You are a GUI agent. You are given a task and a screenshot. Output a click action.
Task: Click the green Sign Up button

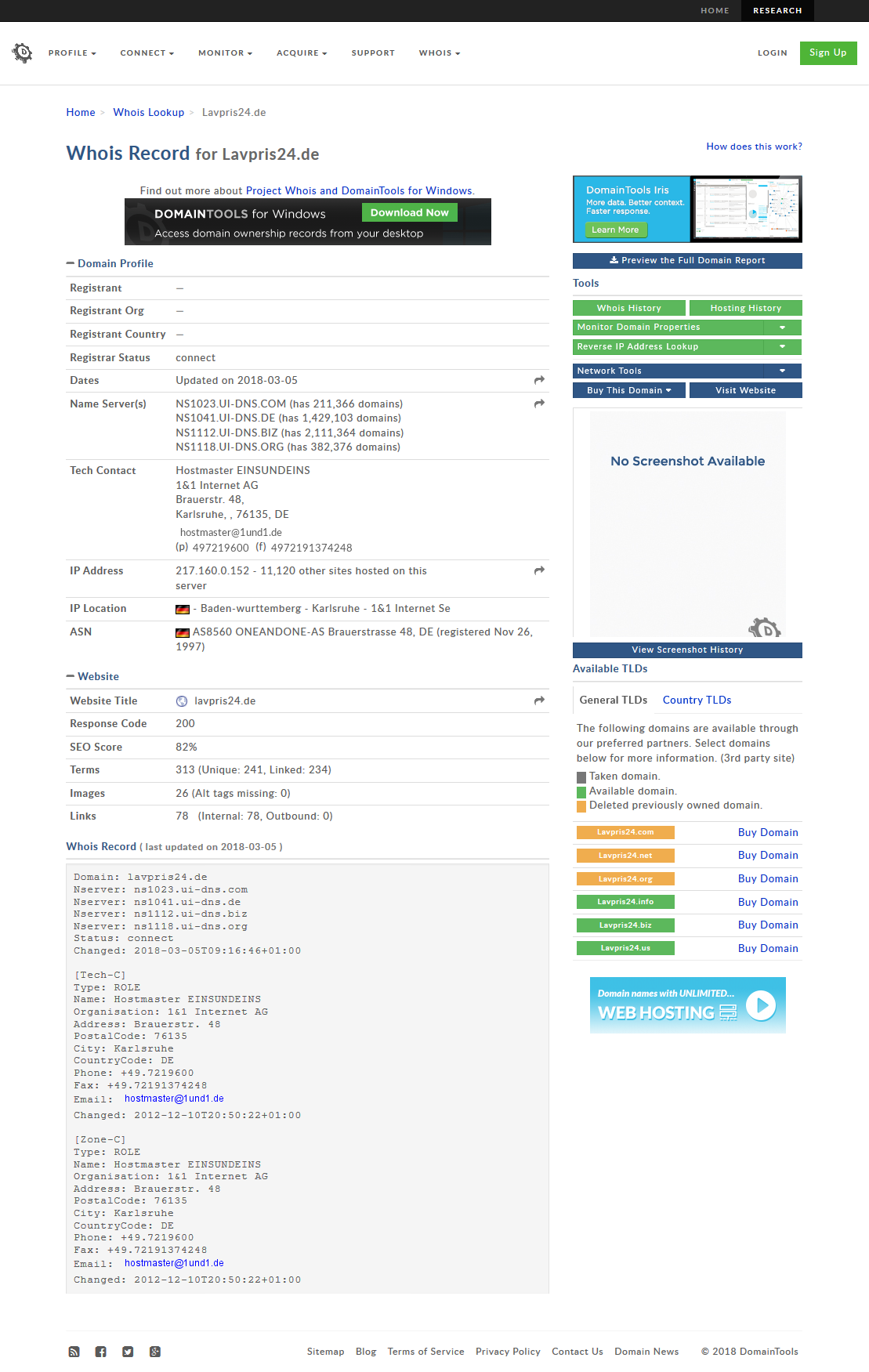coord(828,53)
